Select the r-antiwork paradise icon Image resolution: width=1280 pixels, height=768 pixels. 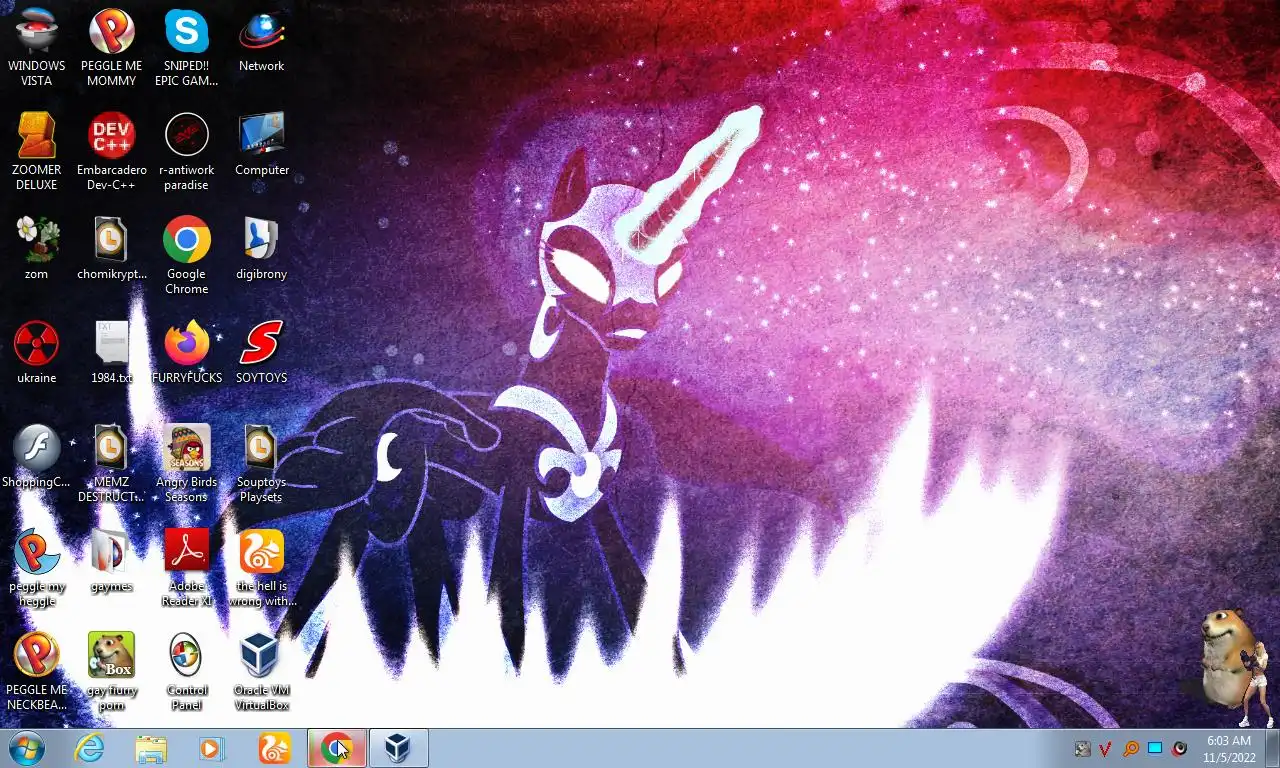[187, 151]
